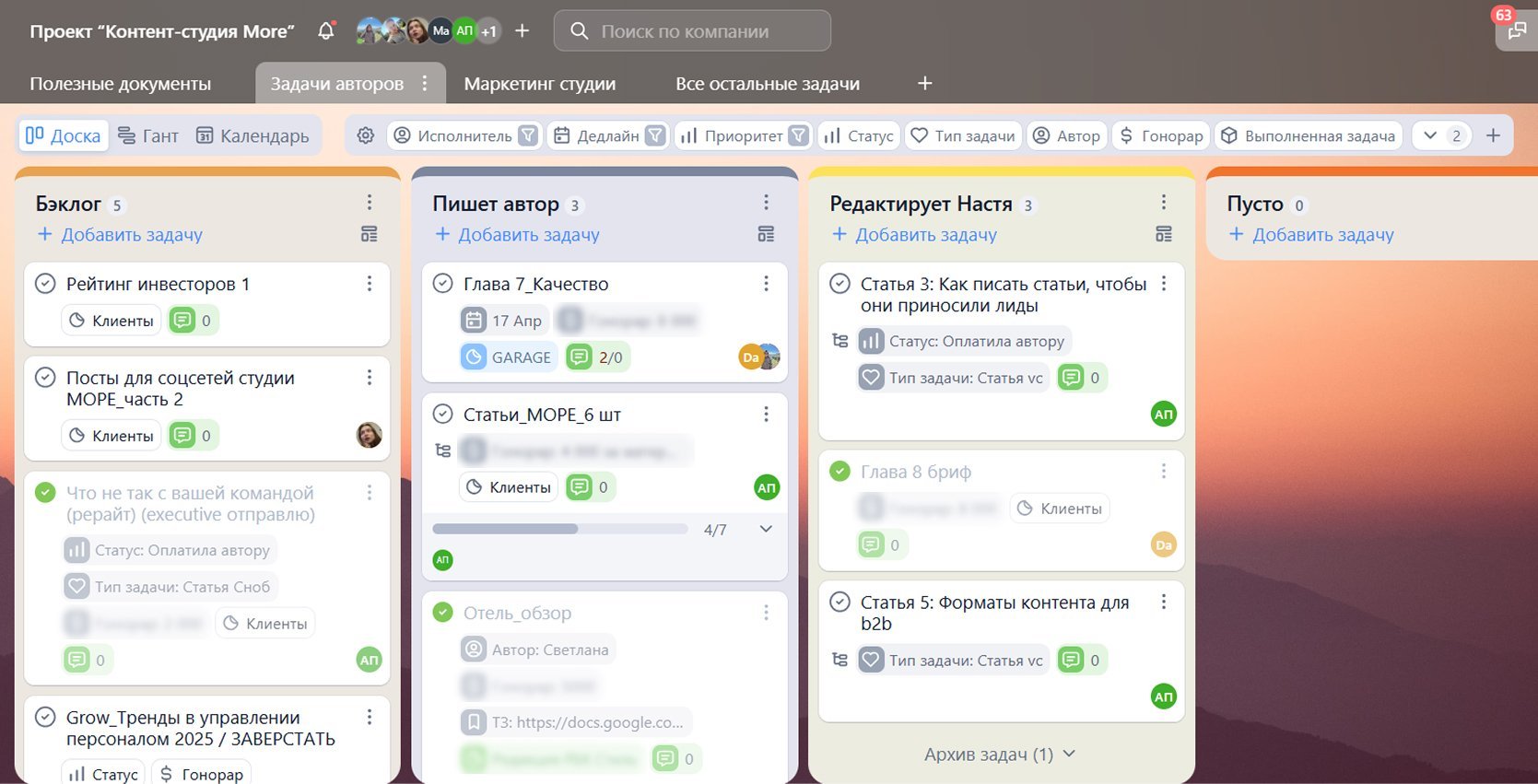
Task: Open the 17 Апр deadline on Глава 7_Качество
Action: 503,321
